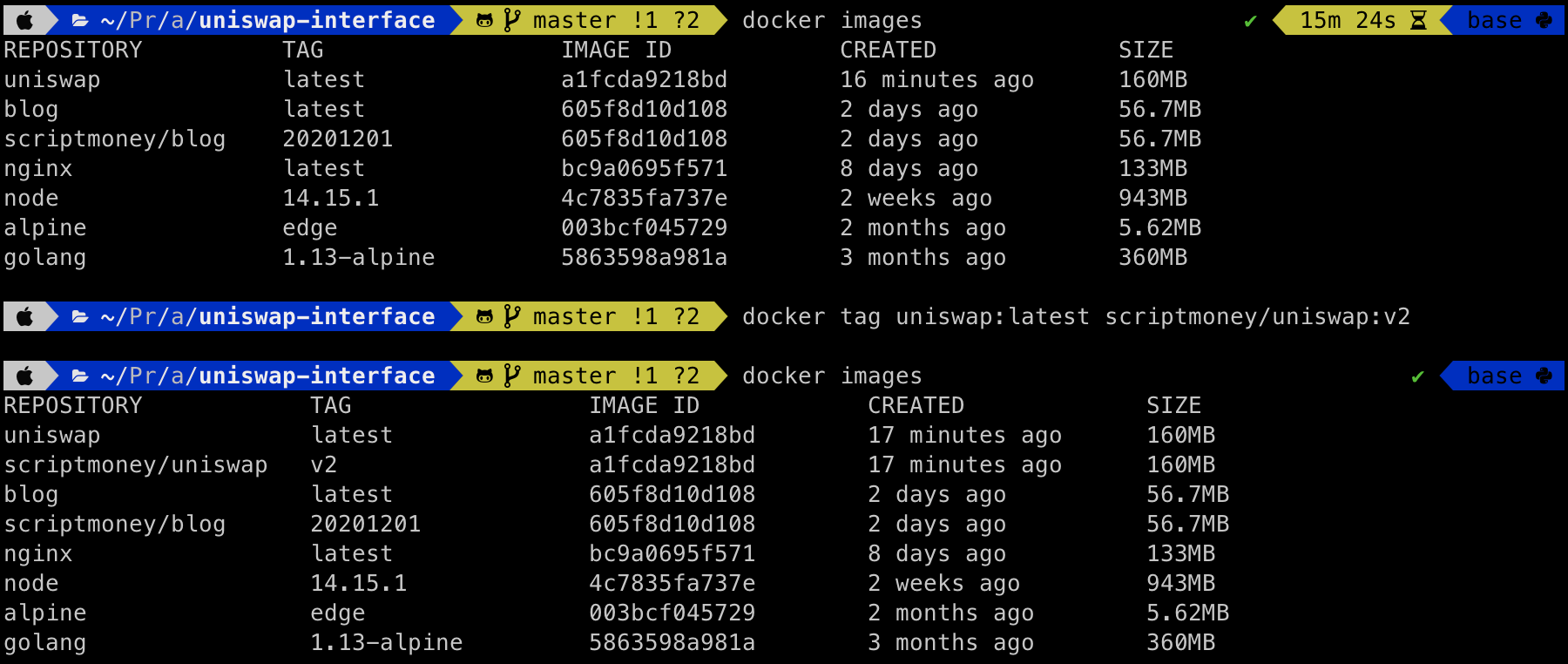Image resolution: width=1568 pixels, height=664 pixels.
Task: Click the folder icon on the docker tag prompt
Action: [x=80, y=316]
